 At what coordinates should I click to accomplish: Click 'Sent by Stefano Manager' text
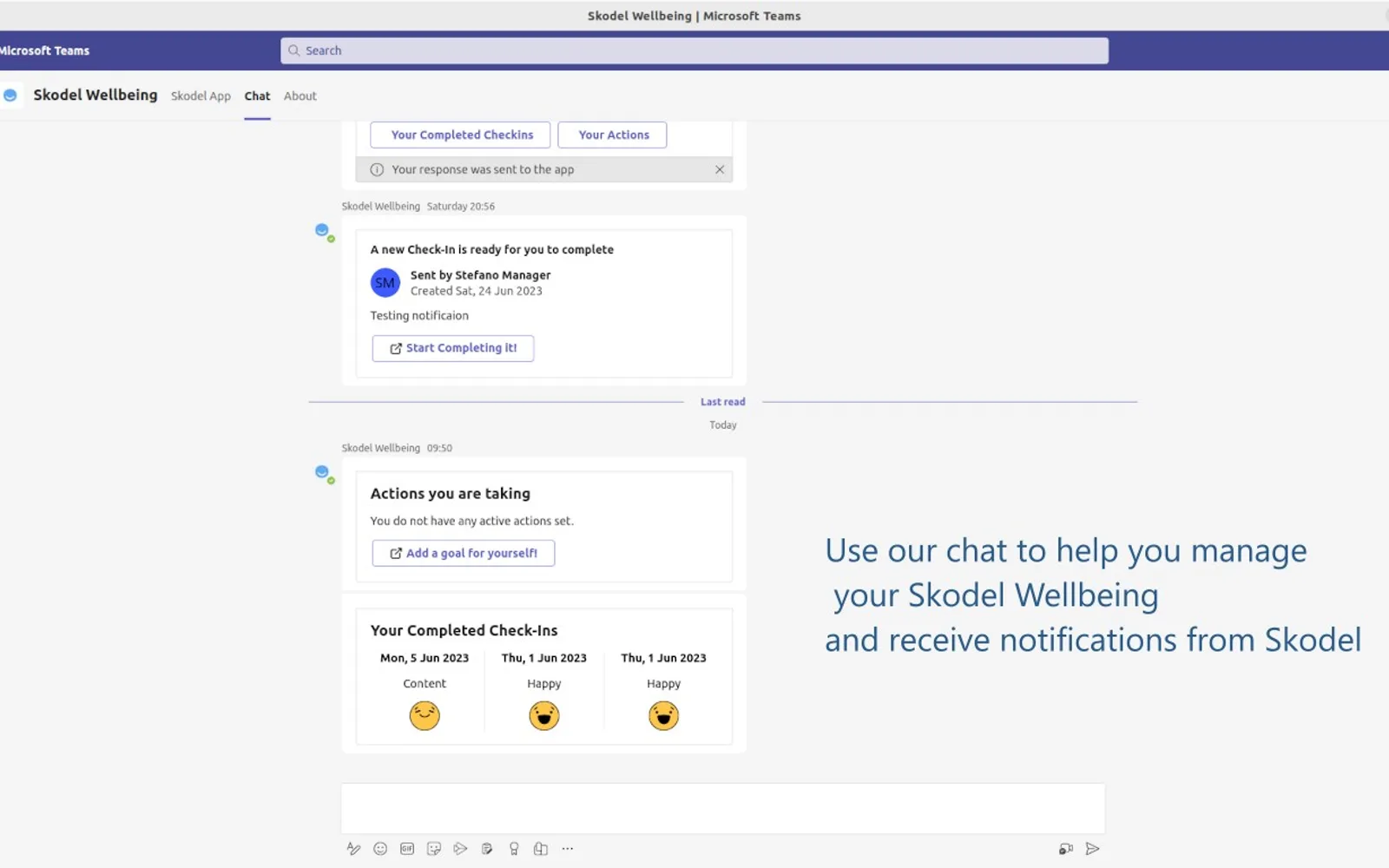pos(481,275)
